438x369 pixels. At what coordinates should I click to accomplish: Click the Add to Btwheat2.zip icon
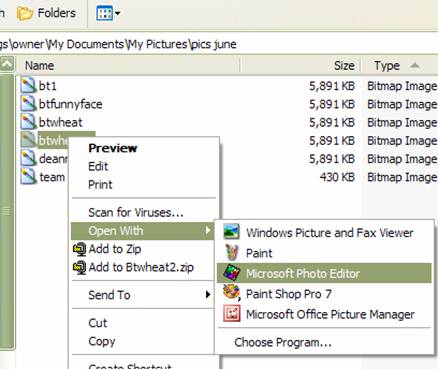click(x=80, y=267)
